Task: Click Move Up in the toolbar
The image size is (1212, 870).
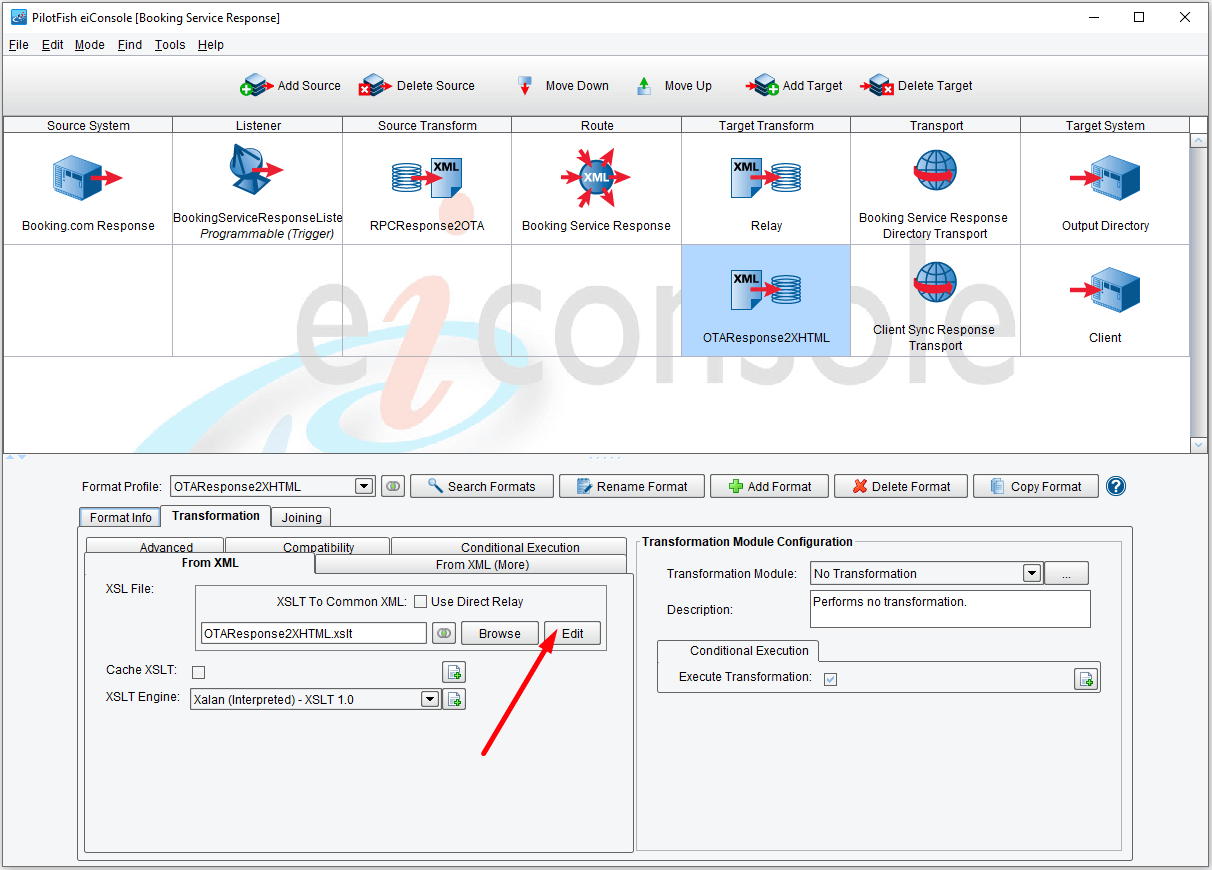Action: (674, 86)
